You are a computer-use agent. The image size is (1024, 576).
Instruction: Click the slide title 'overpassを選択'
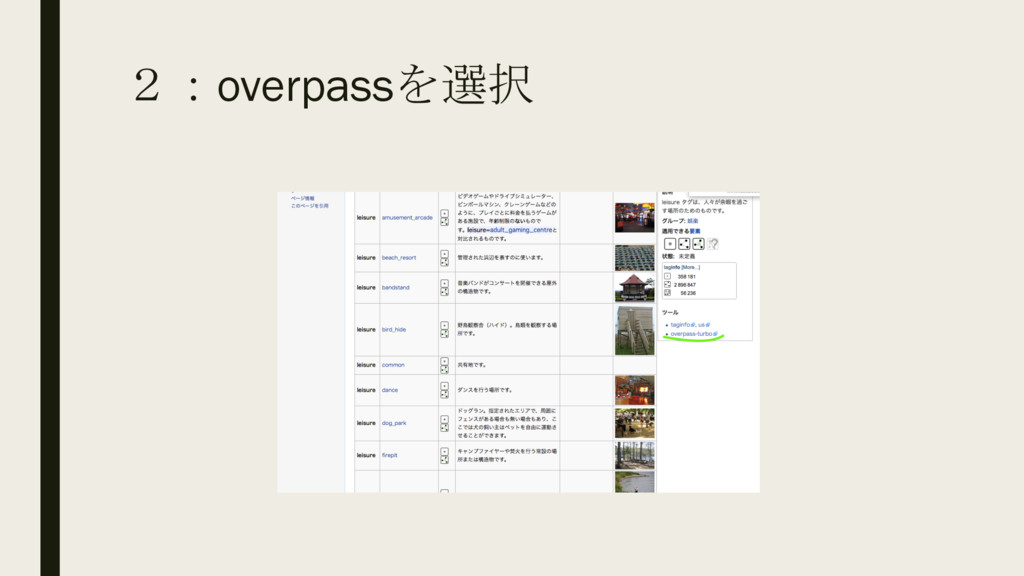pos(375,85)
